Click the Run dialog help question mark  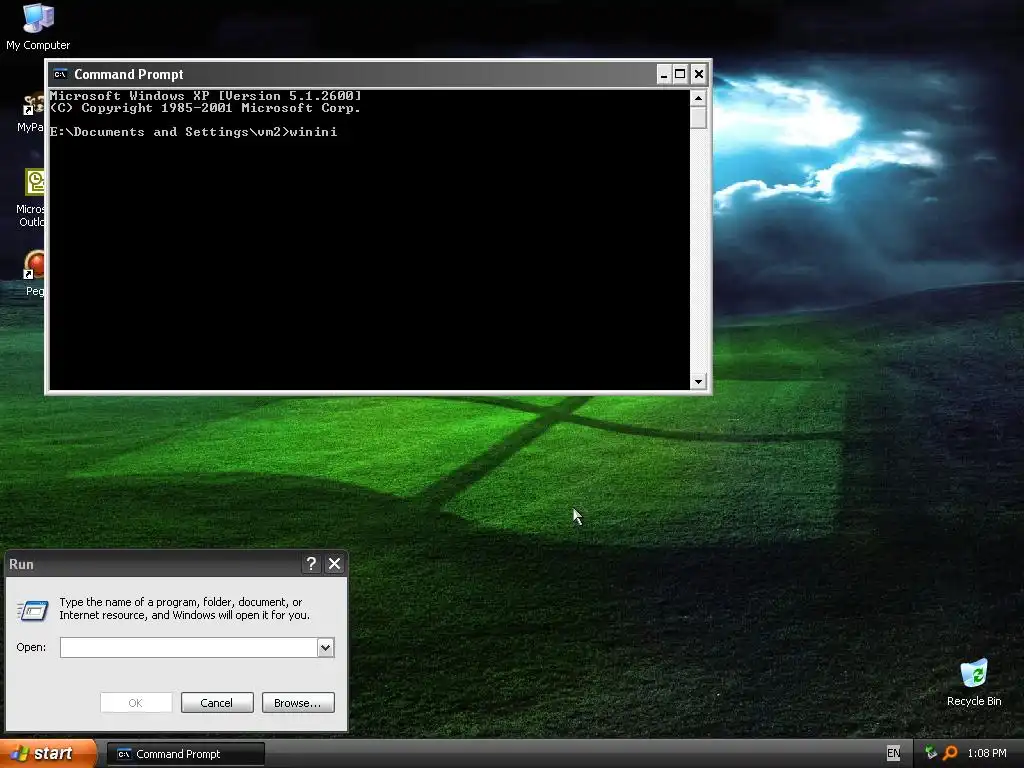click(312, 564)
